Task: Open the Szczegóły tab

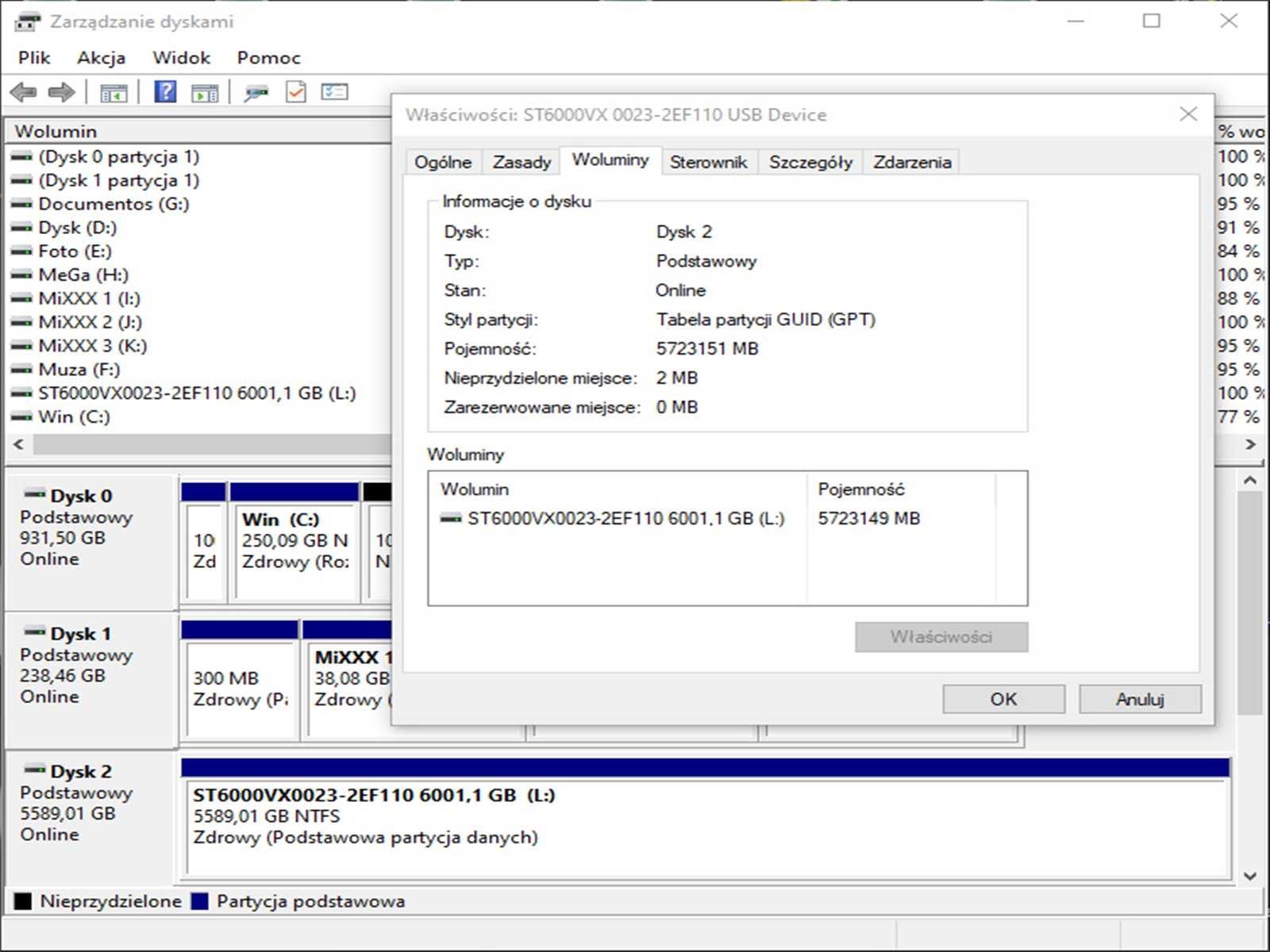Action: point(810,162)
